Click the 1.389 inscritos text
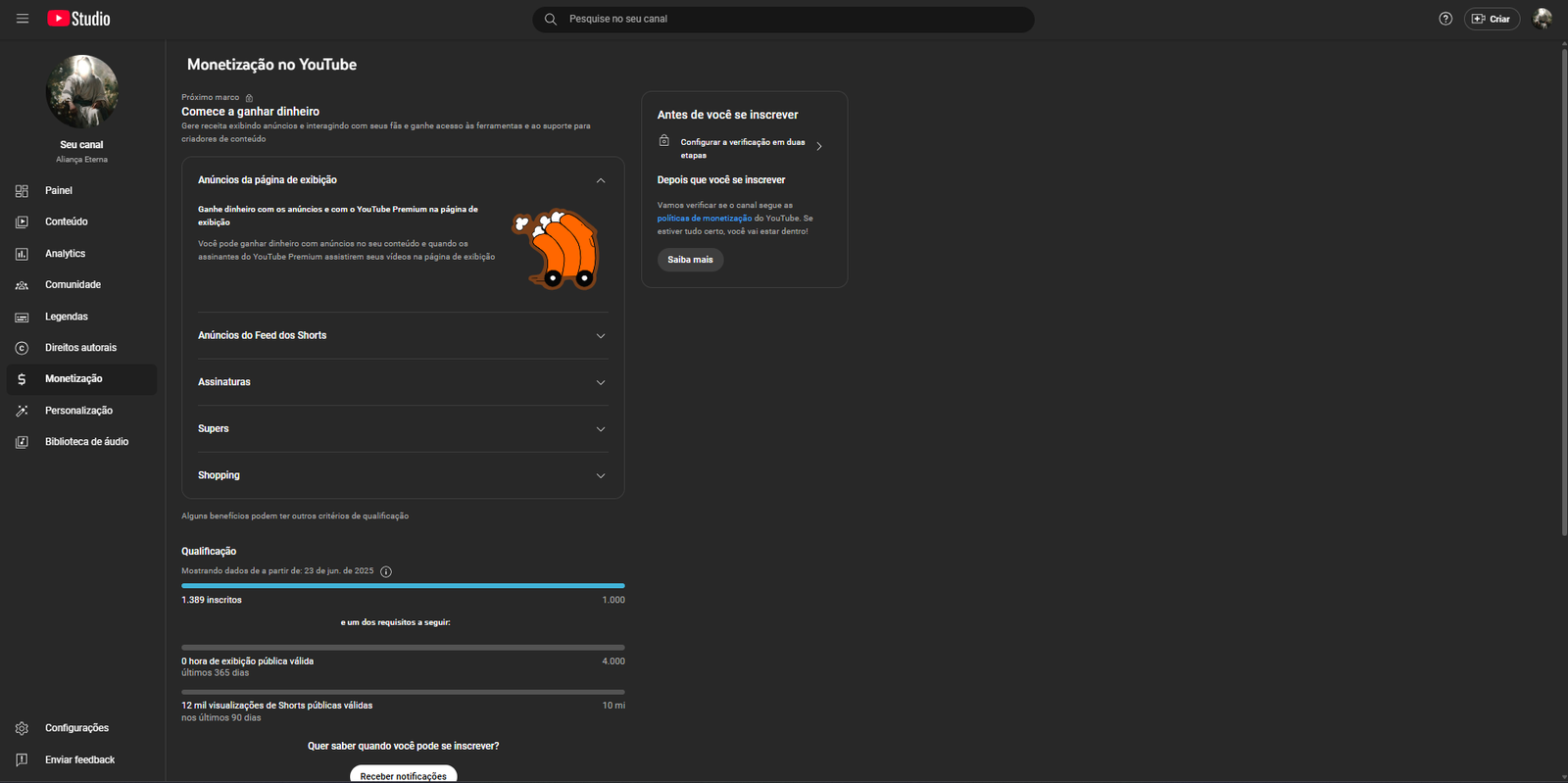 pyautogui.click(x=212, y=600)
